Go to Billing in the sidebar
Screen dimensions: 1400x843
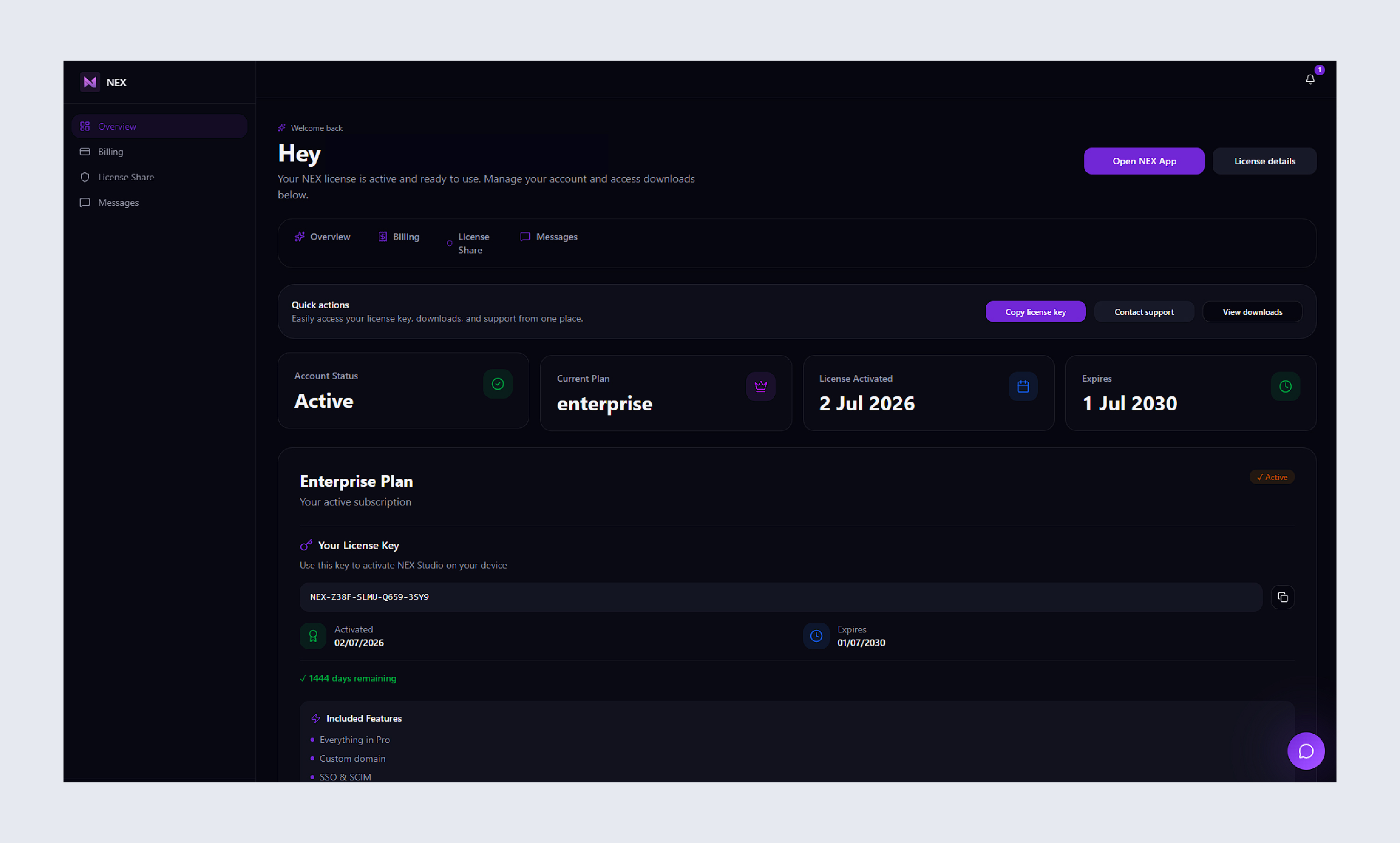pyautogui.click(x=160, y=152)
